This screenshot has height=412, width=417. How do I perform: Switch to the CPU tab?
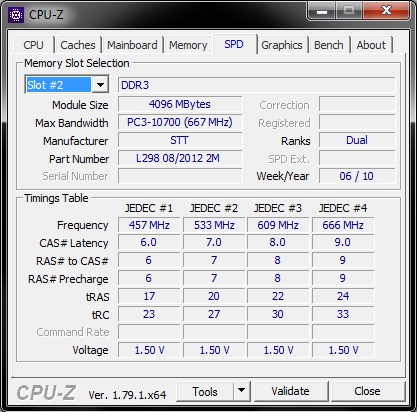tap(33, 45)
